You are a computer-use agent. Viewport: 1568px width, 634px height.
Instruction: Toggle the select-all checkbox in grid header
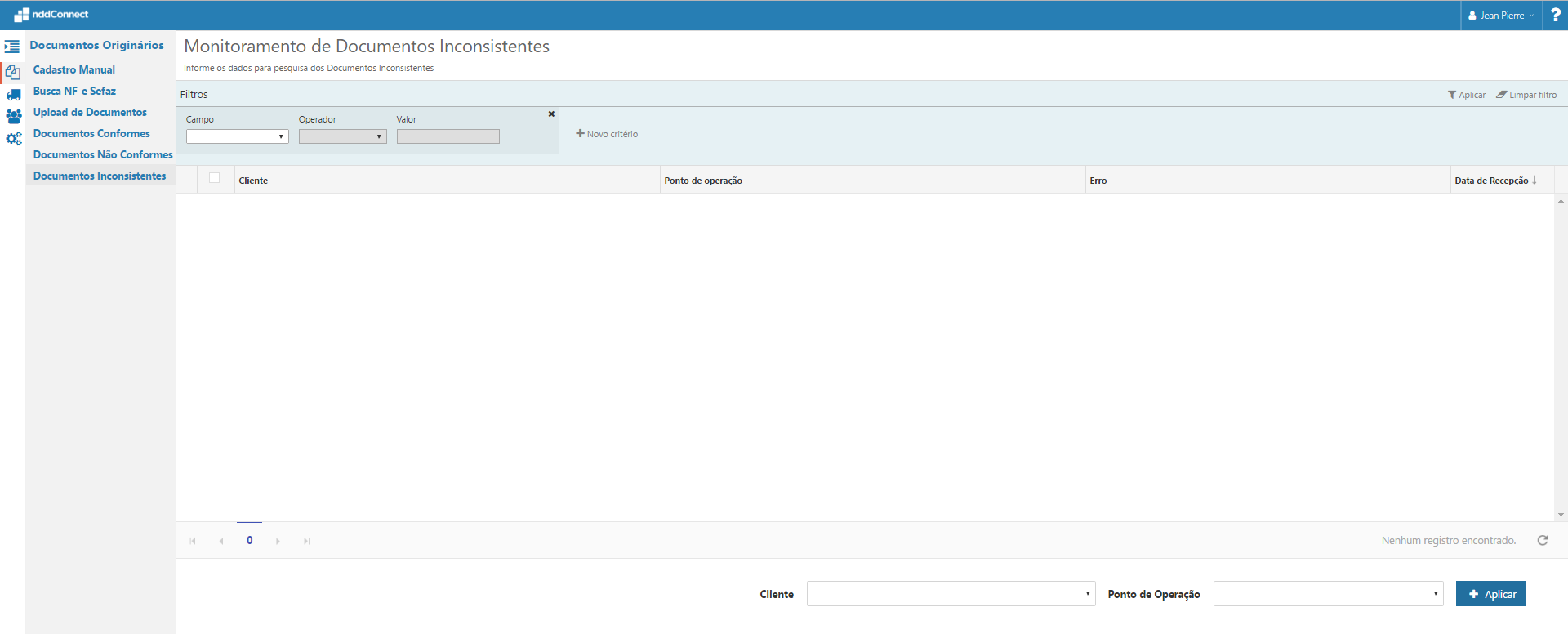point(215,178)
